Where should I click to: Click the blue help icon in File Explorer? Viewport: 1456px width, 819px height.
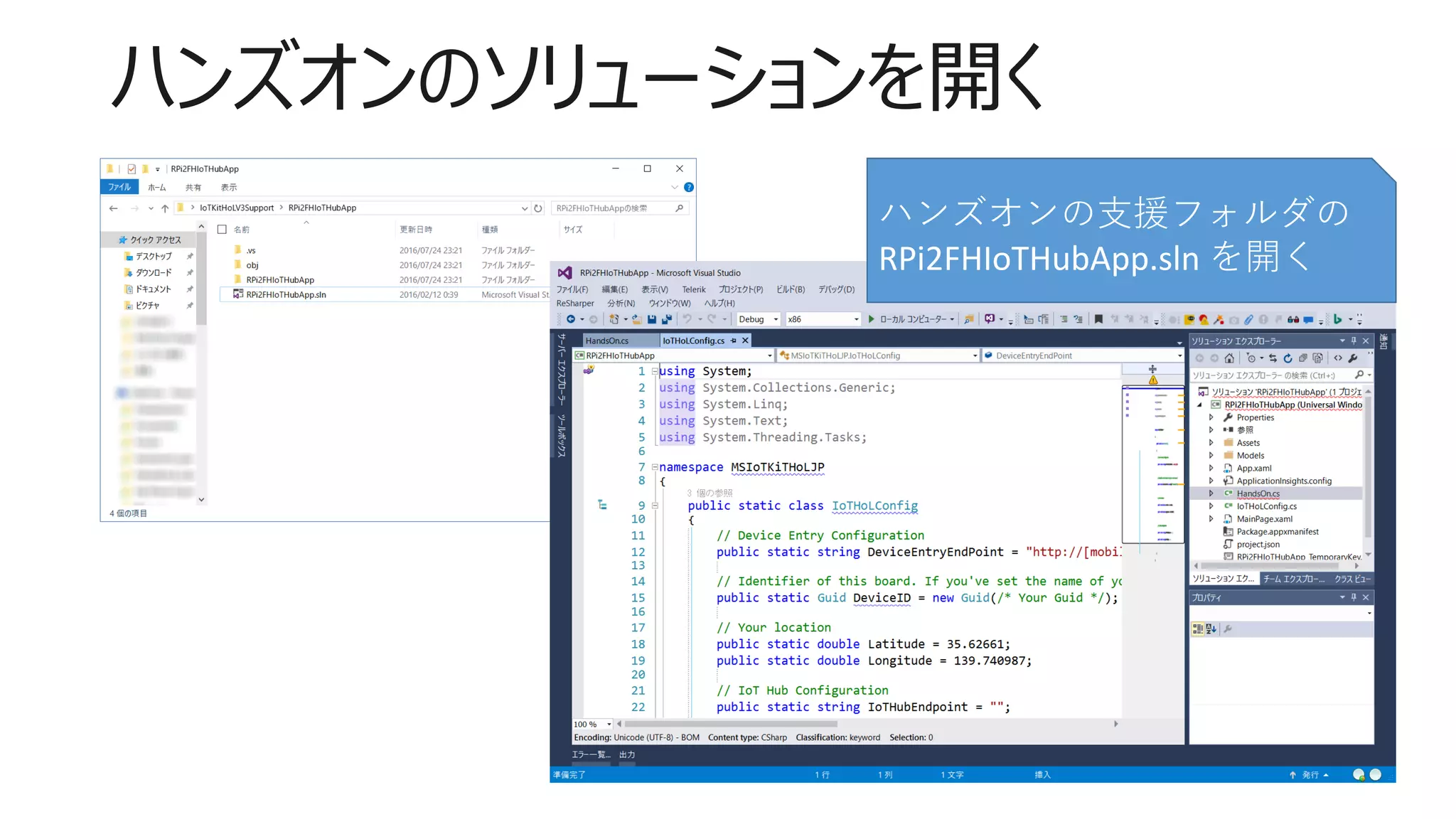pyautogui.click(x=688, y=188)
